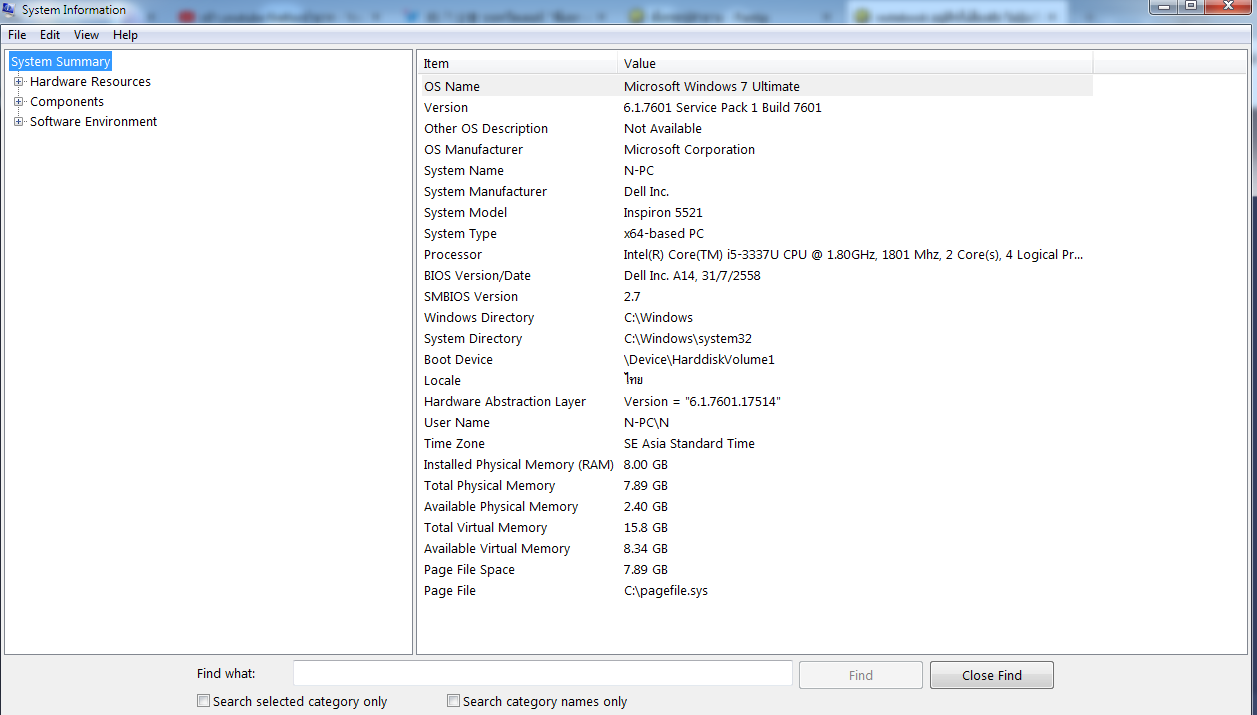1257x715 pixels.
Task: Select the Total Physical Memory row
Action: click(755, 486)
